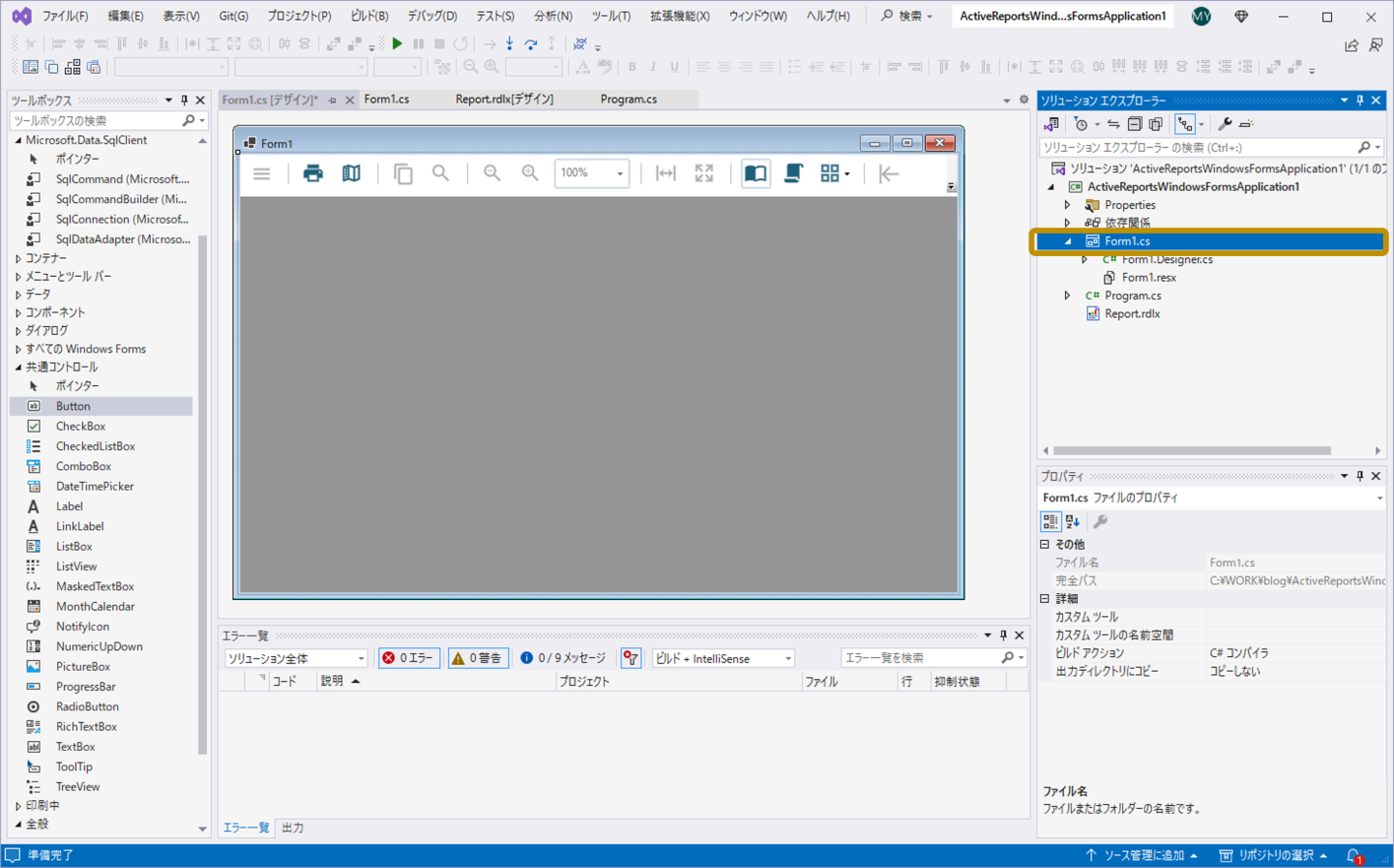Zoom out using the viewer minus magnifier
The image size is (1394, 868).
tap(492, 173)
